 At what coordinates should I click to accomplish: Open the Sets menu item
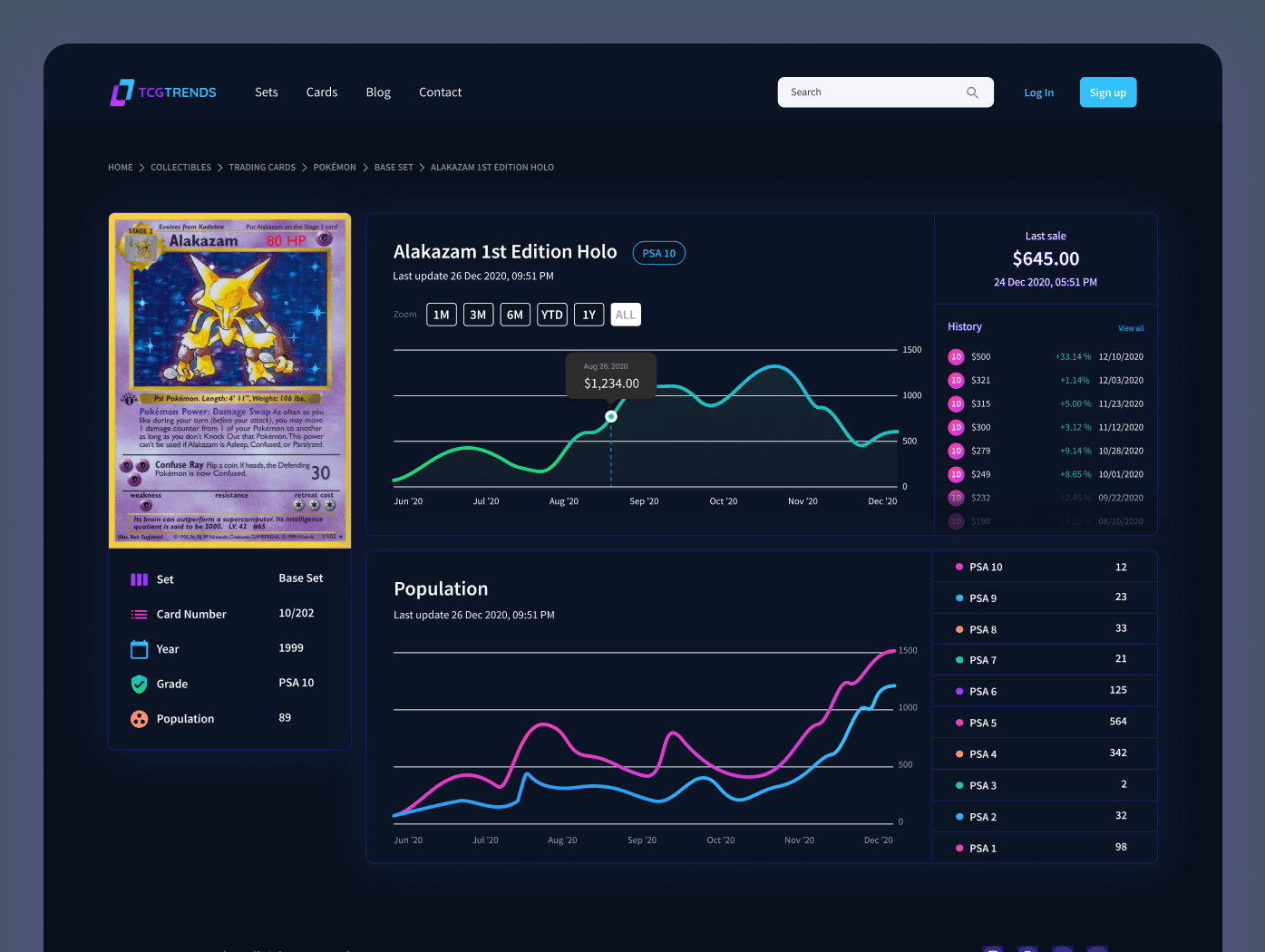click(267, 92)
